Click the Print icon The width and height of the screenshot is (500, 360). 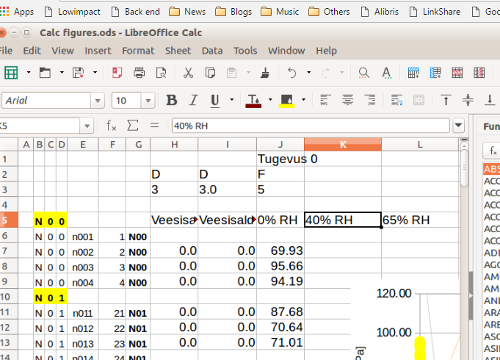(139, 72)
